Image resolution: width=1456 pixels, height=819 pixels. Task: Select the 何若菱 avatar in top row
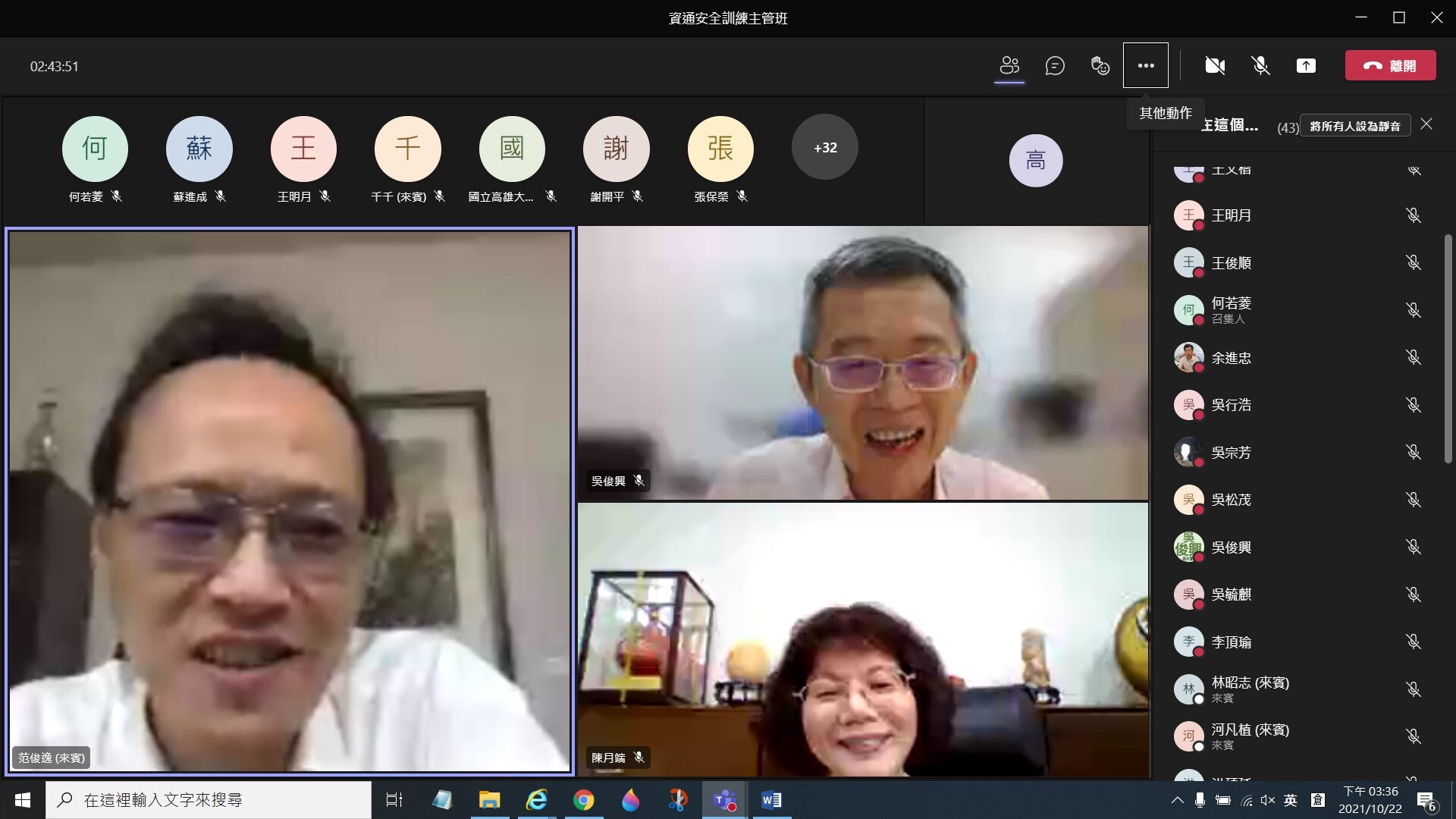point(95,149)
